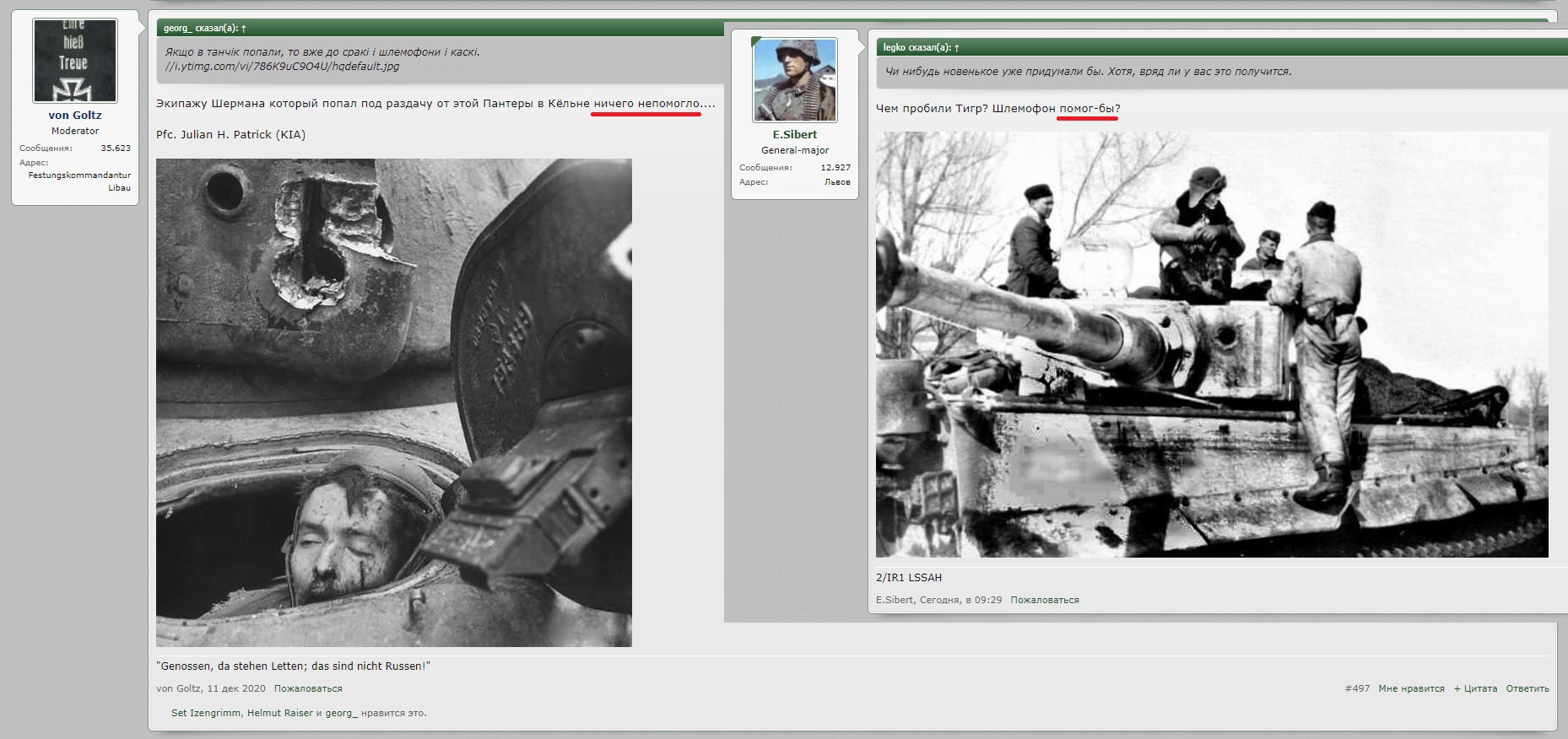Open the 11 дек 2020 post date link

pyautogui.click(x=236, y=689)
